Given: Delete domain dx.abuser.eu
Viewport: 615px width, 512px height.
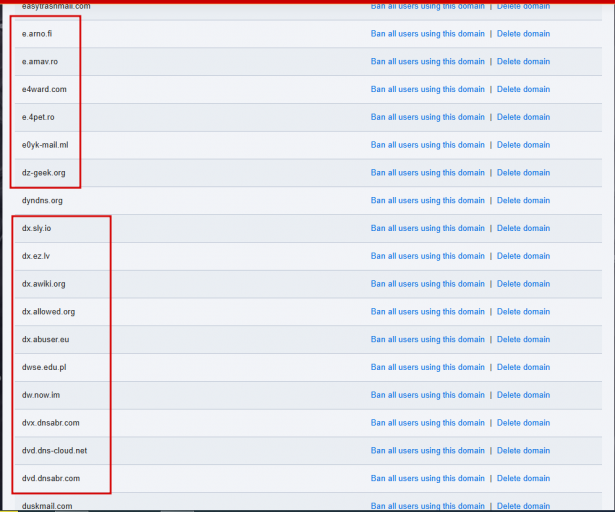Looking at the screenshot, I should 523,340.
